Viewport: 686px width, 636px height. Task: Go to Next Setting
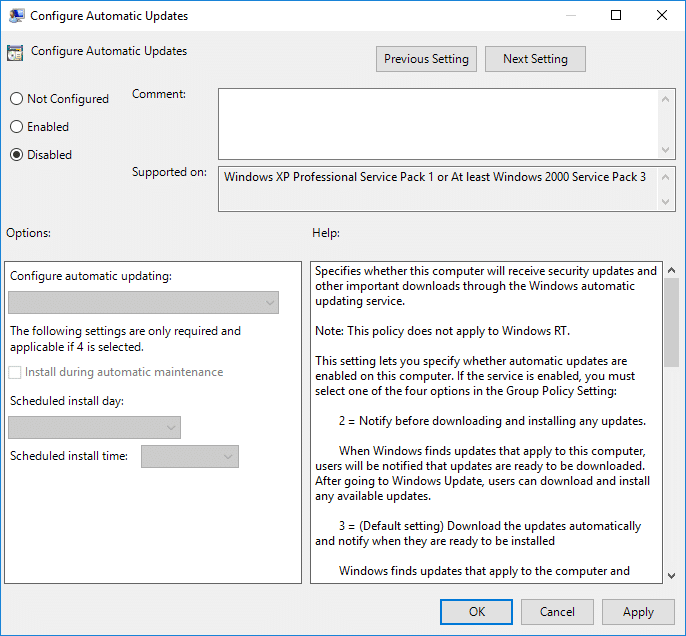click(x=535, y=59)
